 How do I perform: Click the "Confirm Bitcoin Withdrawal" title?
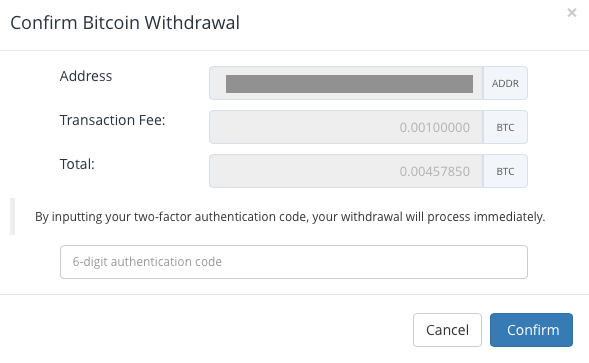click(125, 23)
